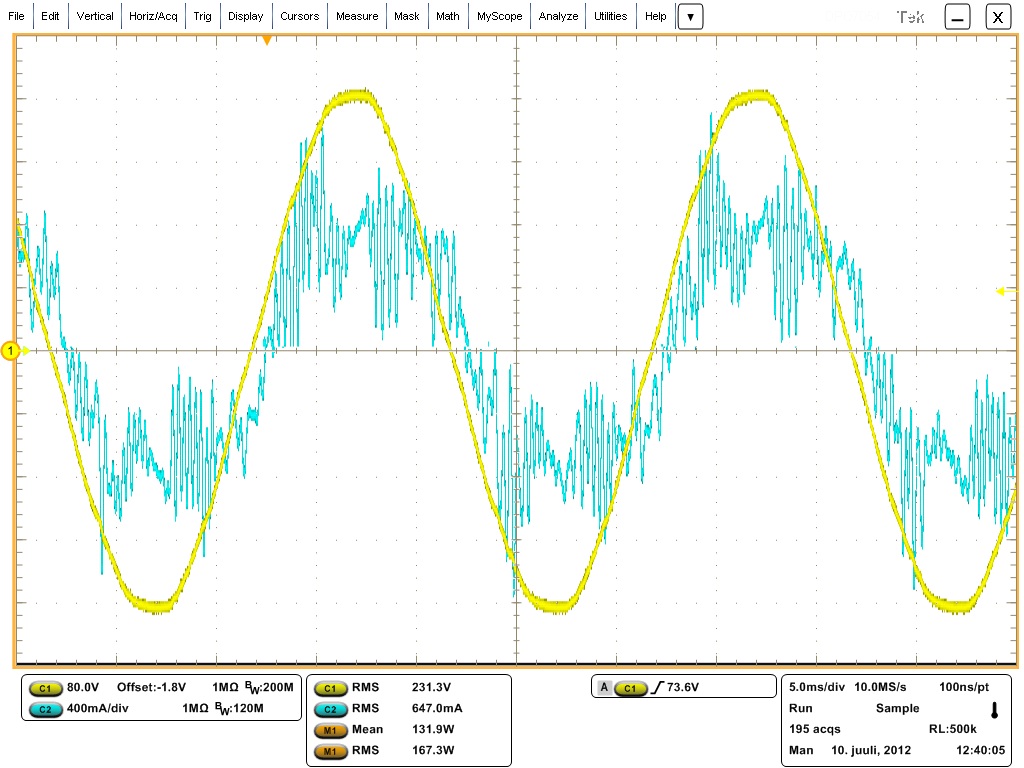Image resolution: width=1024 pixels, height=768 pixels.
Task: Select the M1 Mean 131.9W measurement badge
Action: pos(330,730)
